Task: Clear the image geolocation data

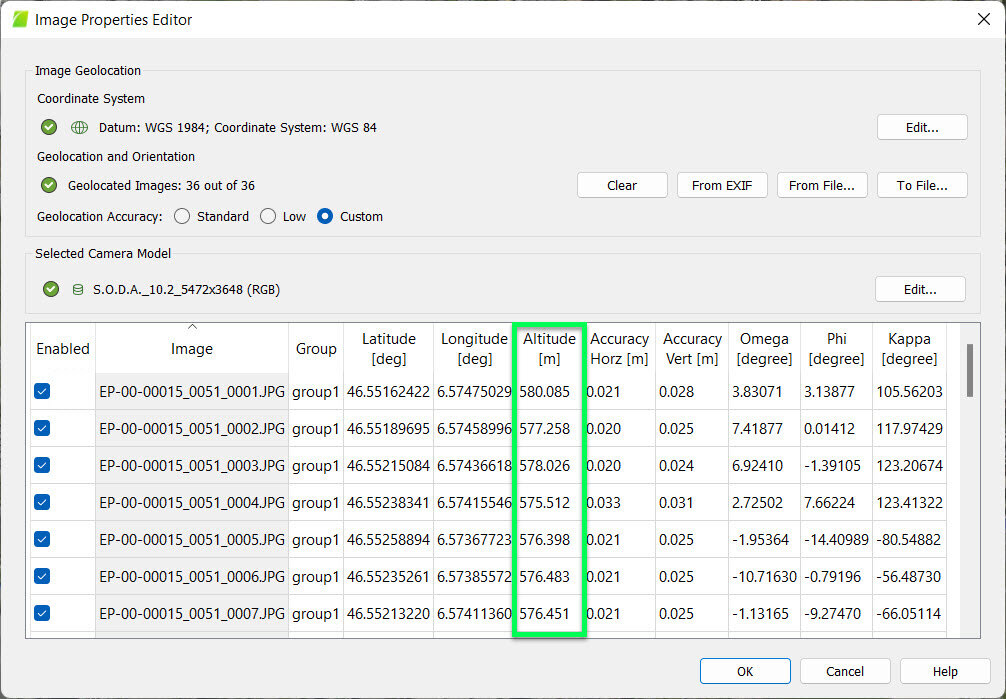Action: point(622,185)
